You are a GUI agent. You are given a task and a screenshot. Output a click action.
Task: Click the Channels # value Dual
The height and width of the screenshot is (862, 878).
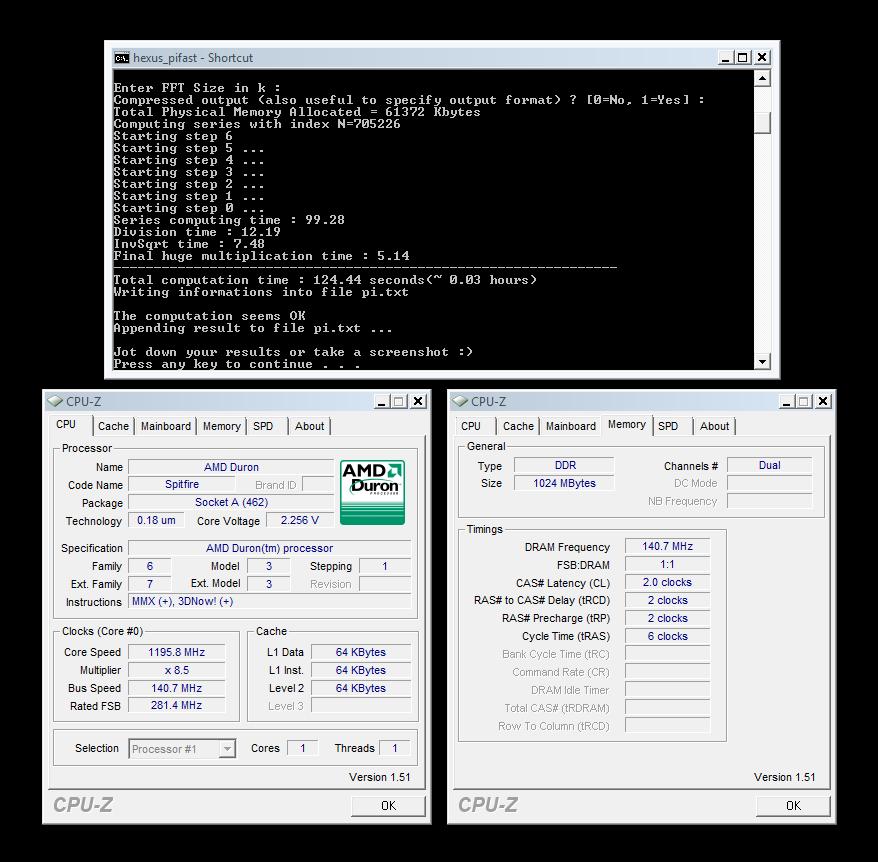tap(769, 465)
